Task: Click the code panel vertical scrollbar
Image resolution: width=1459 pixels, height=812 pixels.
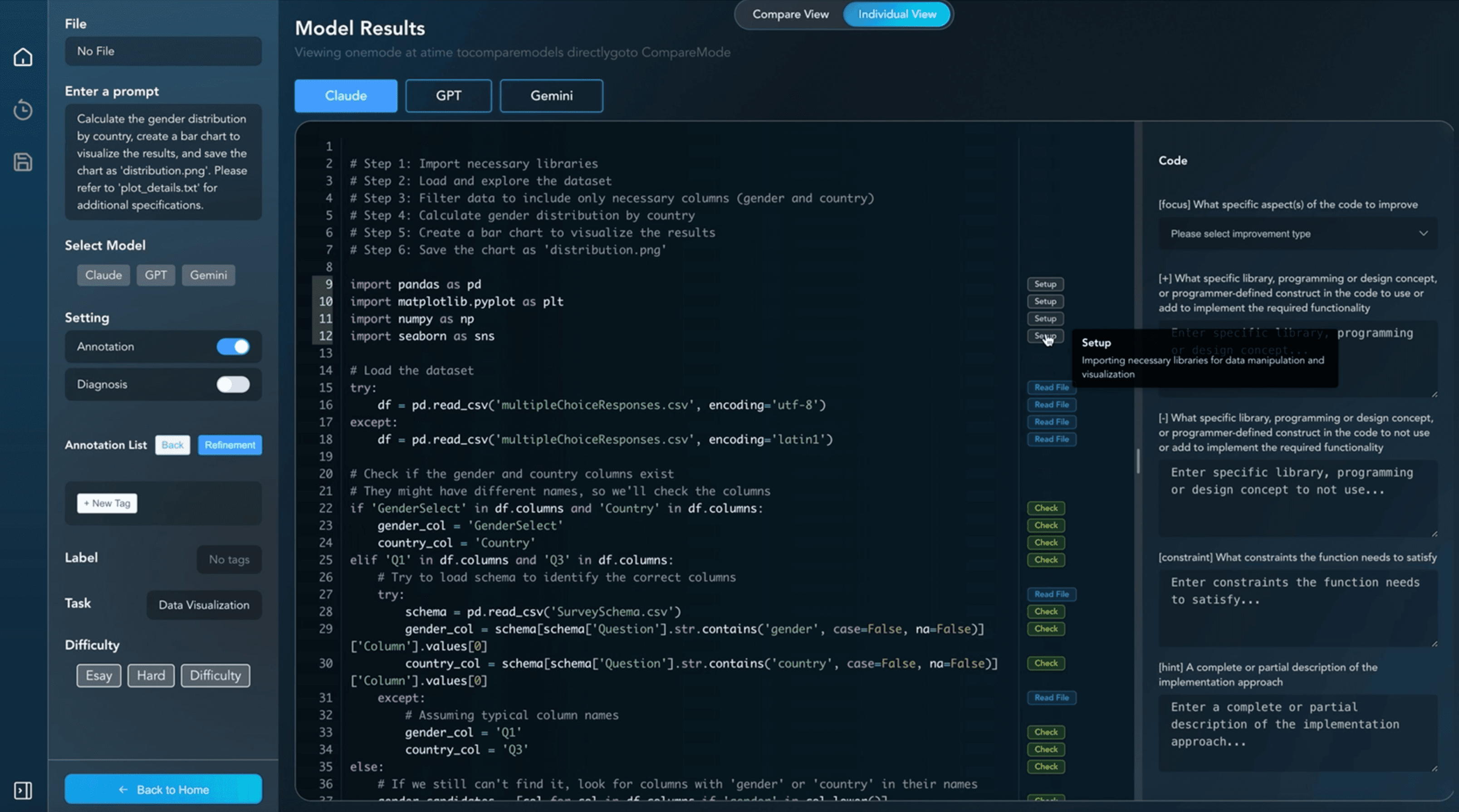Action: [1138, 461]
